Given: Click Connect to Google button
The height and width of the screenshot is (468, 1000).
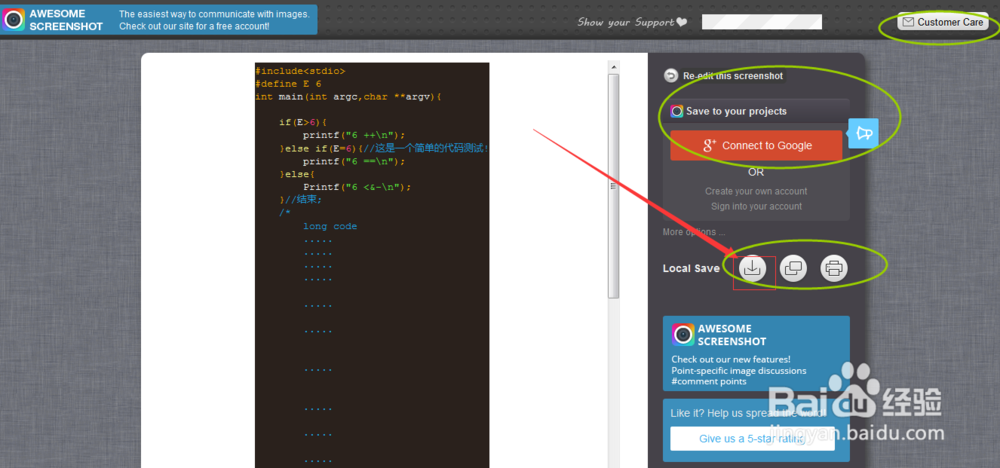Looking at the screenshot, I should pyautogui.click(x=756, y=145).
